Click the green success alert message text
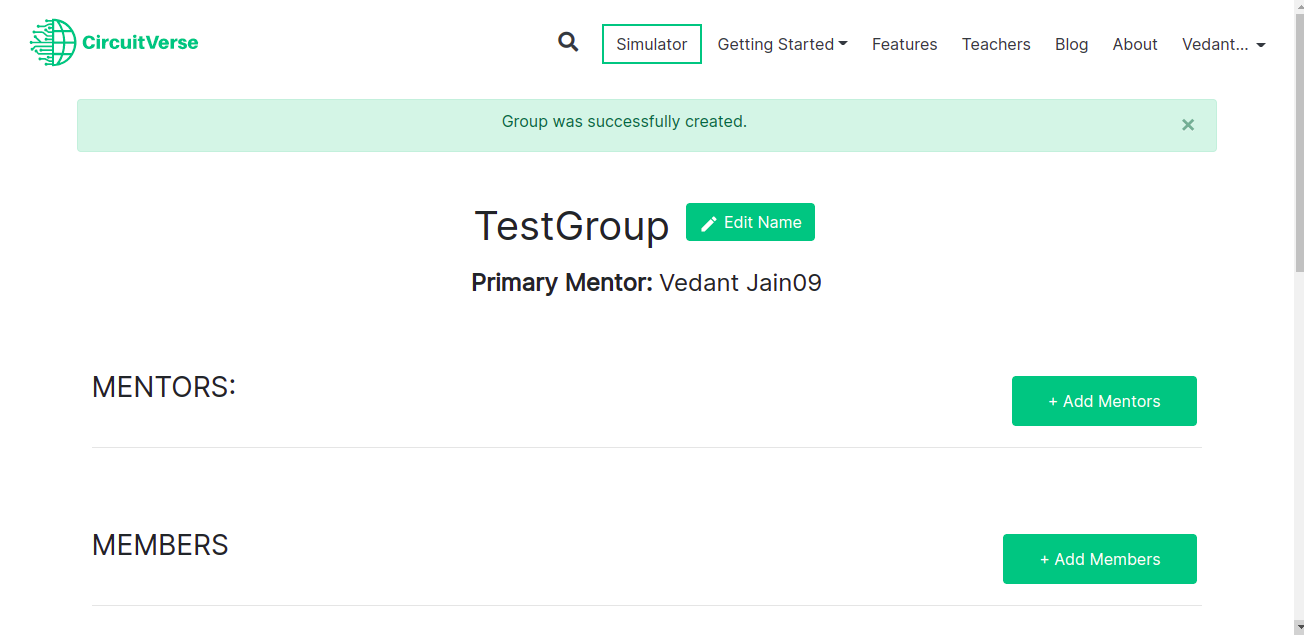Viewport: 1304px width, 635px height. point(624,122)
